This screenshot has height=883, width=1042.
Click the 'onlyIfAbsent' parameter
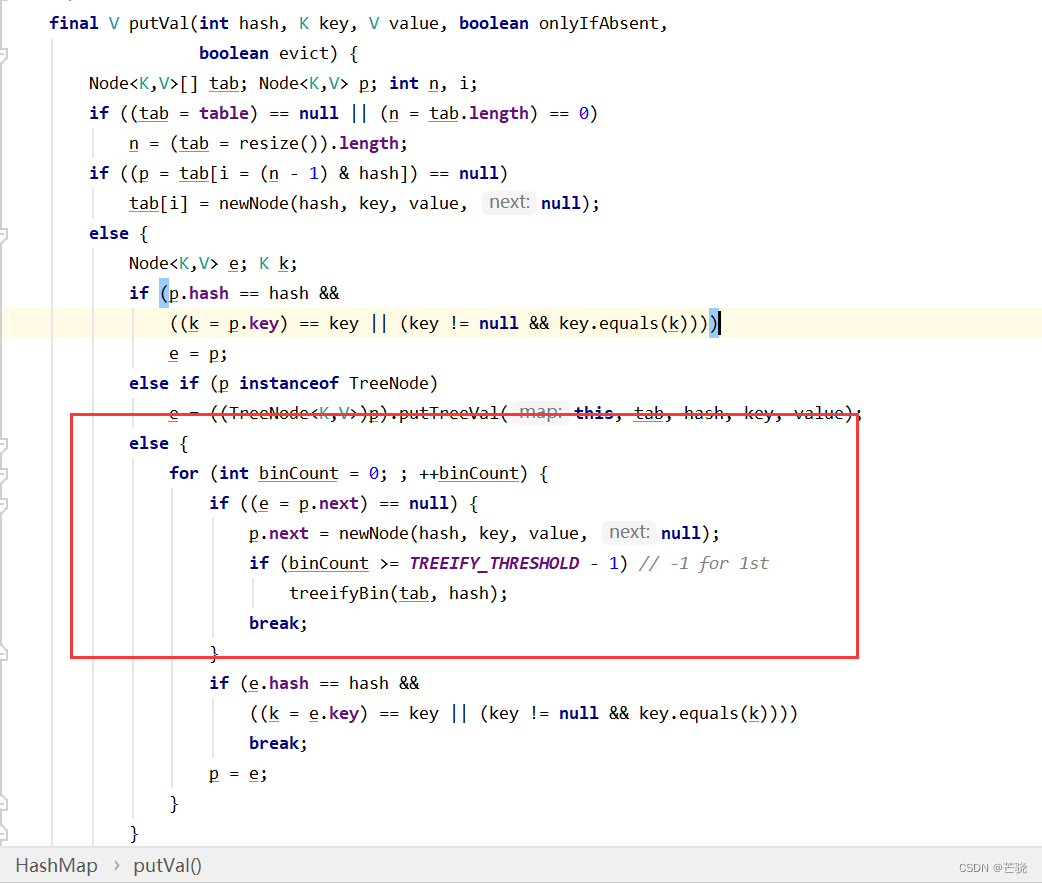point(598,23)
